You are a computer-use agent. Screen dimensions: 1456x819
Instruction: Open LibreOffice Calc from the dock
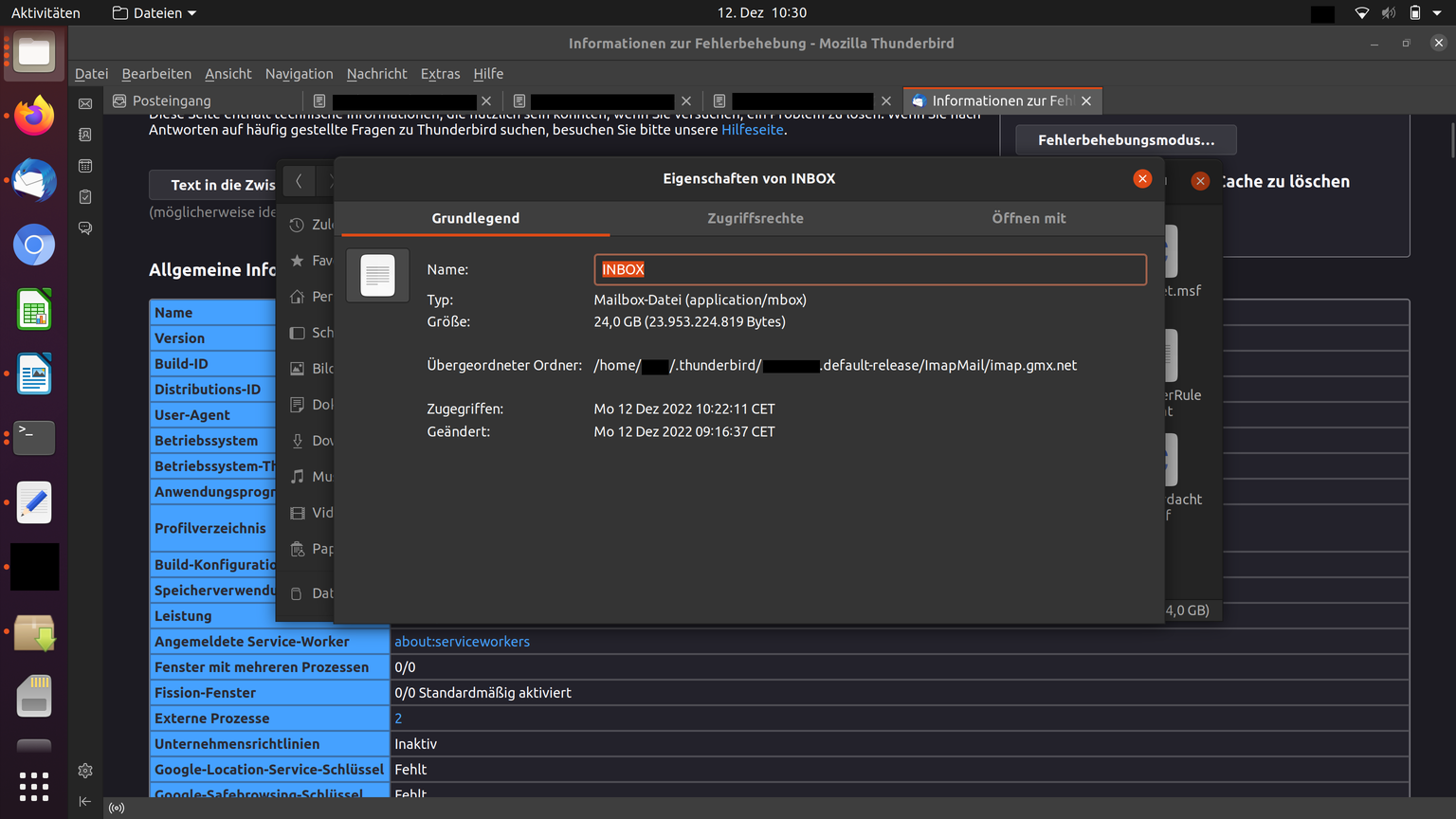click(34, 310)
